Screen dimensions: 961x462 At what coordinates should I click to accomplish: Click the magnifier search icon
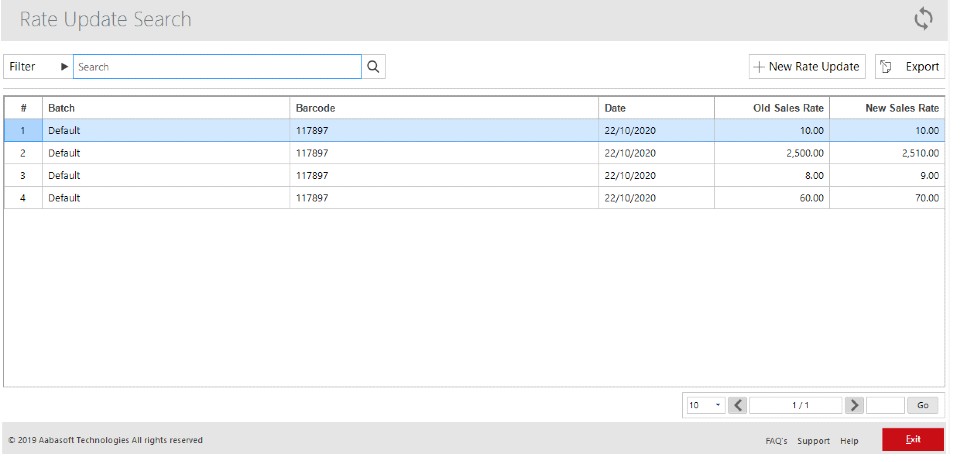coord(373,67)
